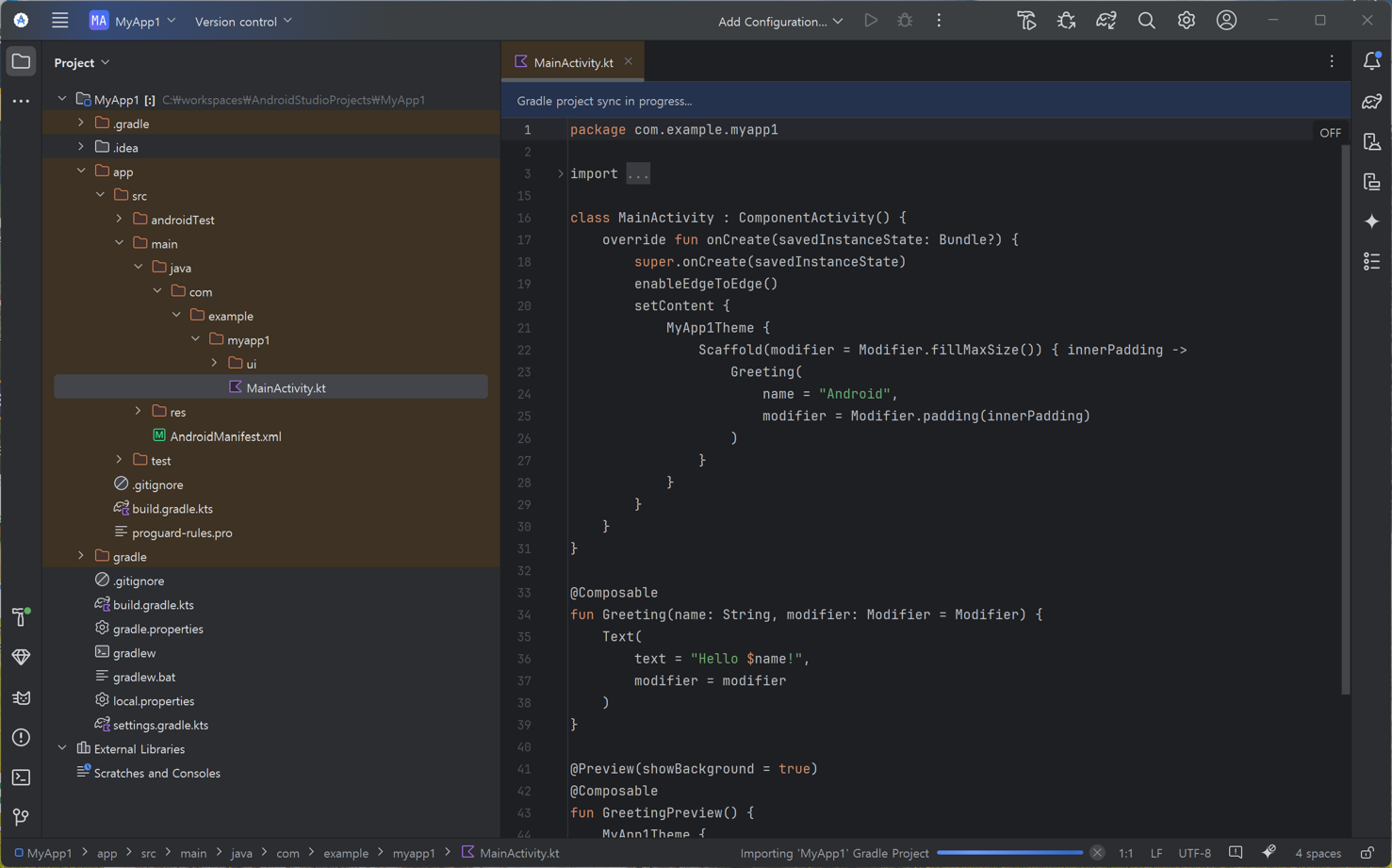The width and height of the screenshot is (1392, 868).
Task: Open MyApp1 project dropdown
Action: [x=133, y=21]
